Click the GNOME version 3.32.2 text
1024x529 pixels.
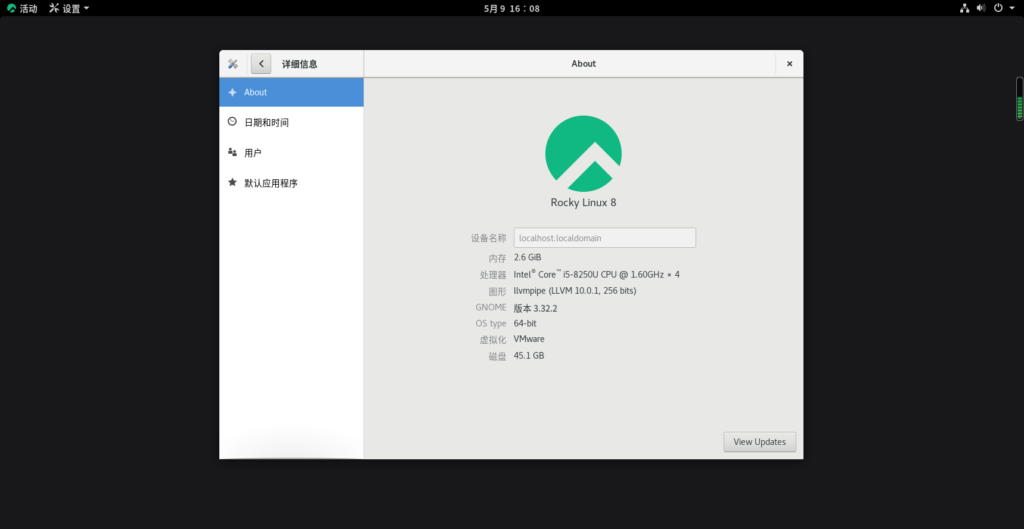pyautogui.click(x=536, y=308)
